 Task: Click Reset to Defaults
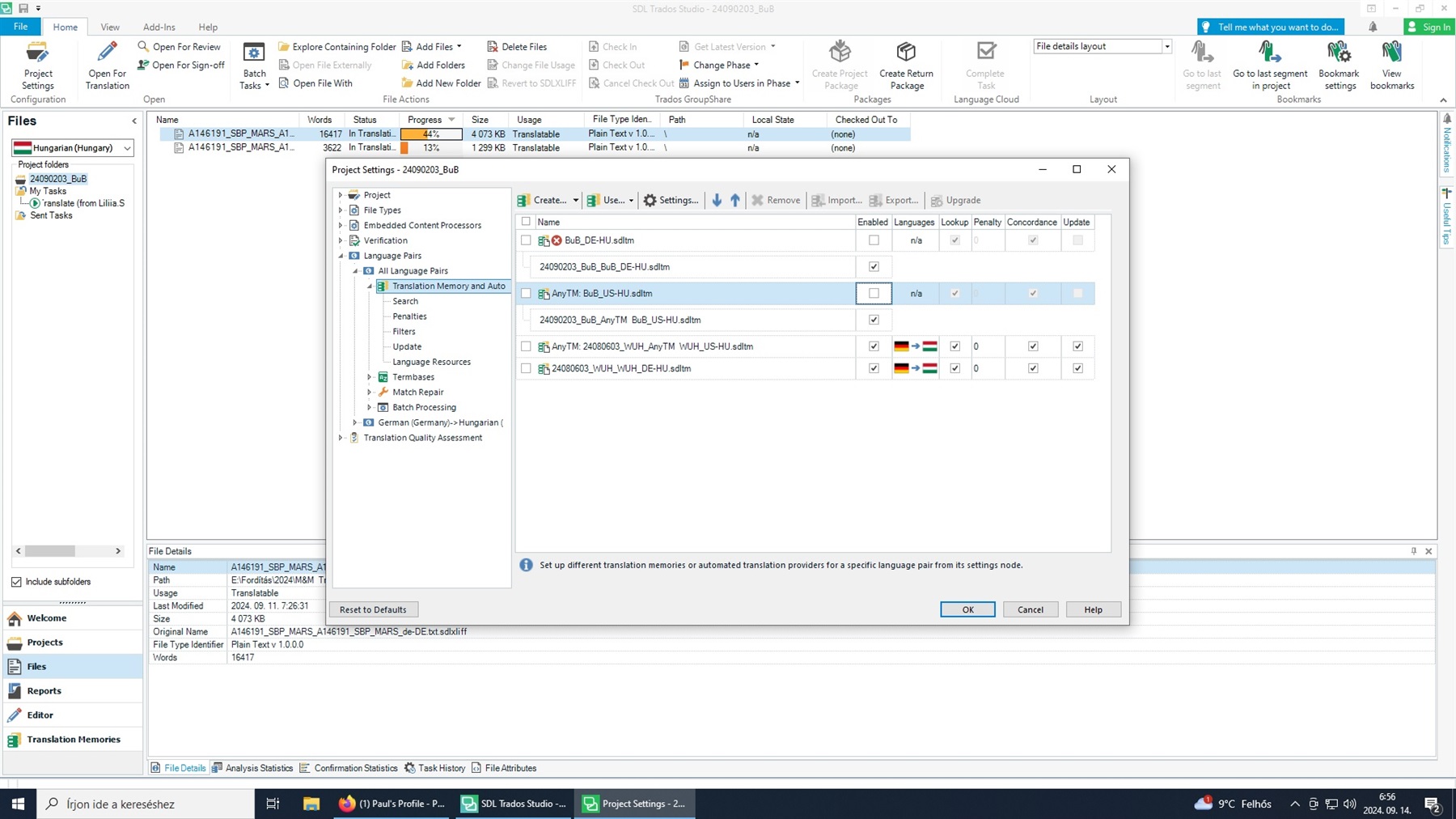(373, 609)
